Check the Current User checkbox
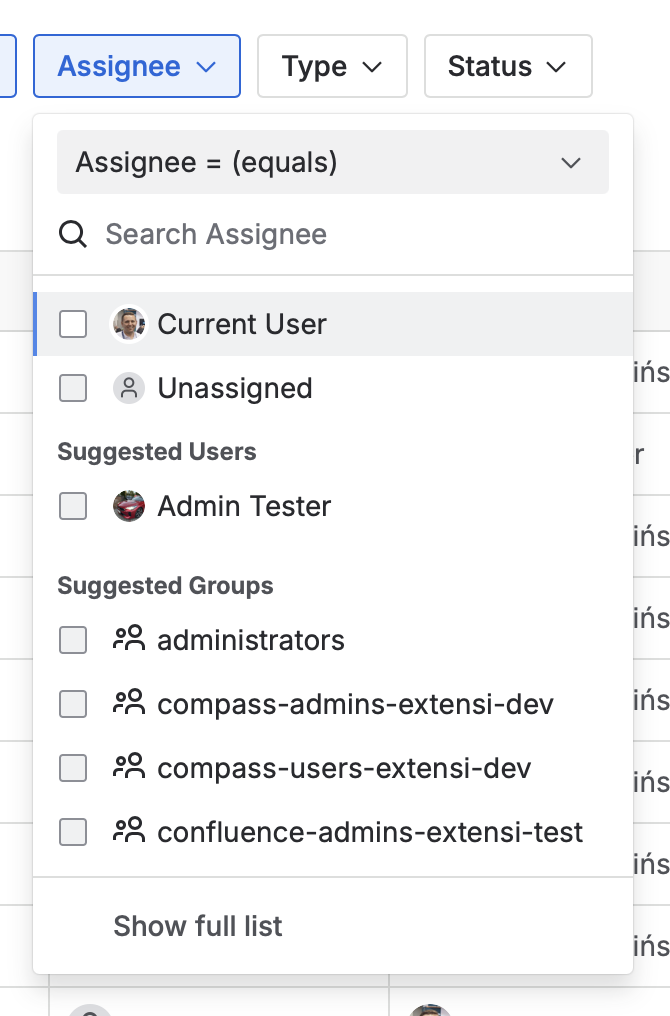Image resolution: width=670 pixels, height=1016 pixels. click(x=73, y=324)
